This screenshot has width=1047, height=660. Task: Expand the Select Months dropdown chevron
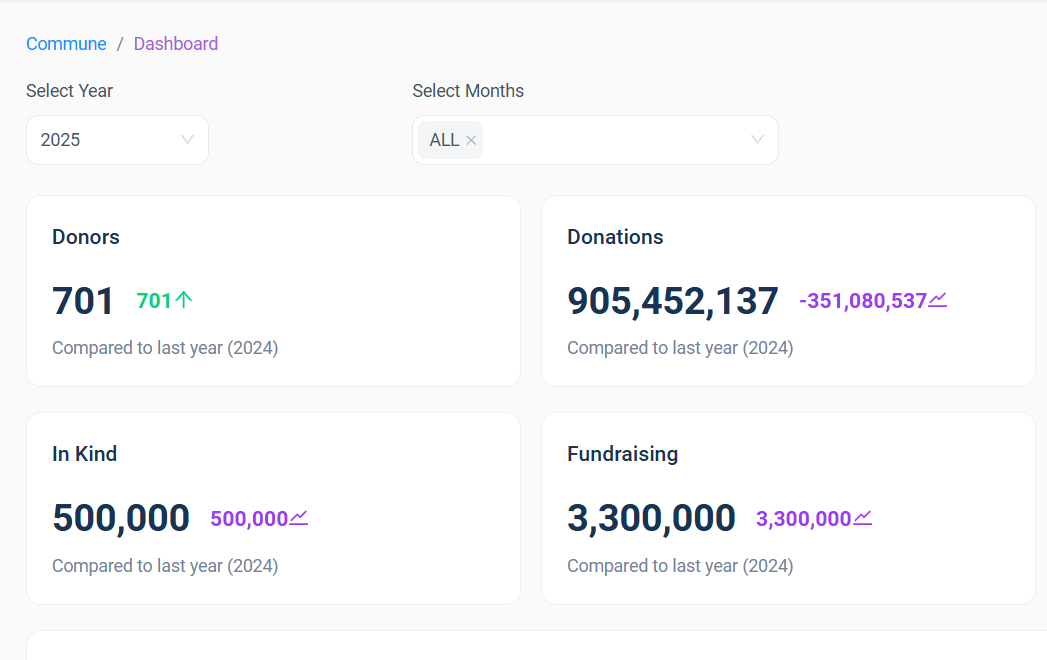click(757, 140)
